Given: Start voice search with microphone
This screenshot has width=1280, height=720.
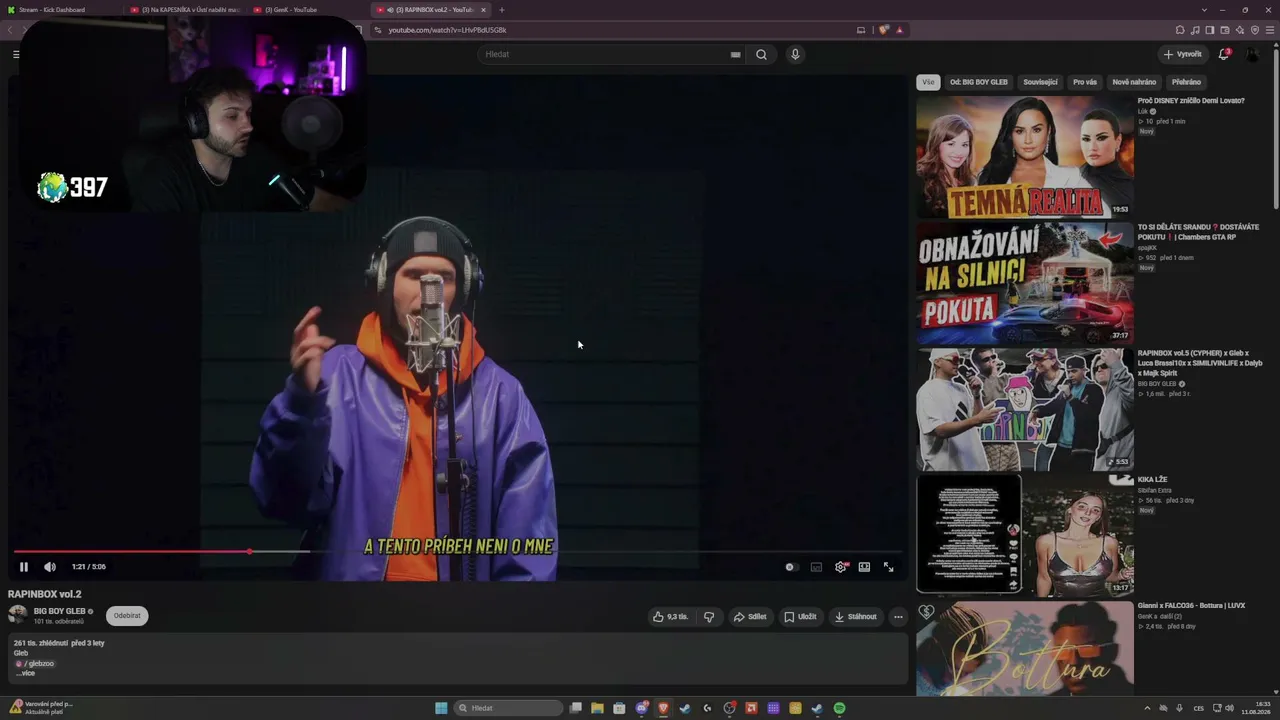Looking at the screenshot, I should pyautogui.click(x=795, y=54).
